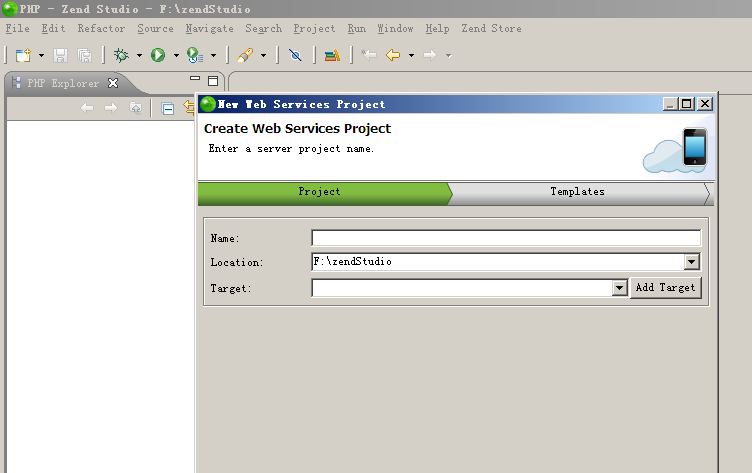The image size is (752, 473).
Task: Open the Location dropdown arrow
Action: (x=692, y=262)
